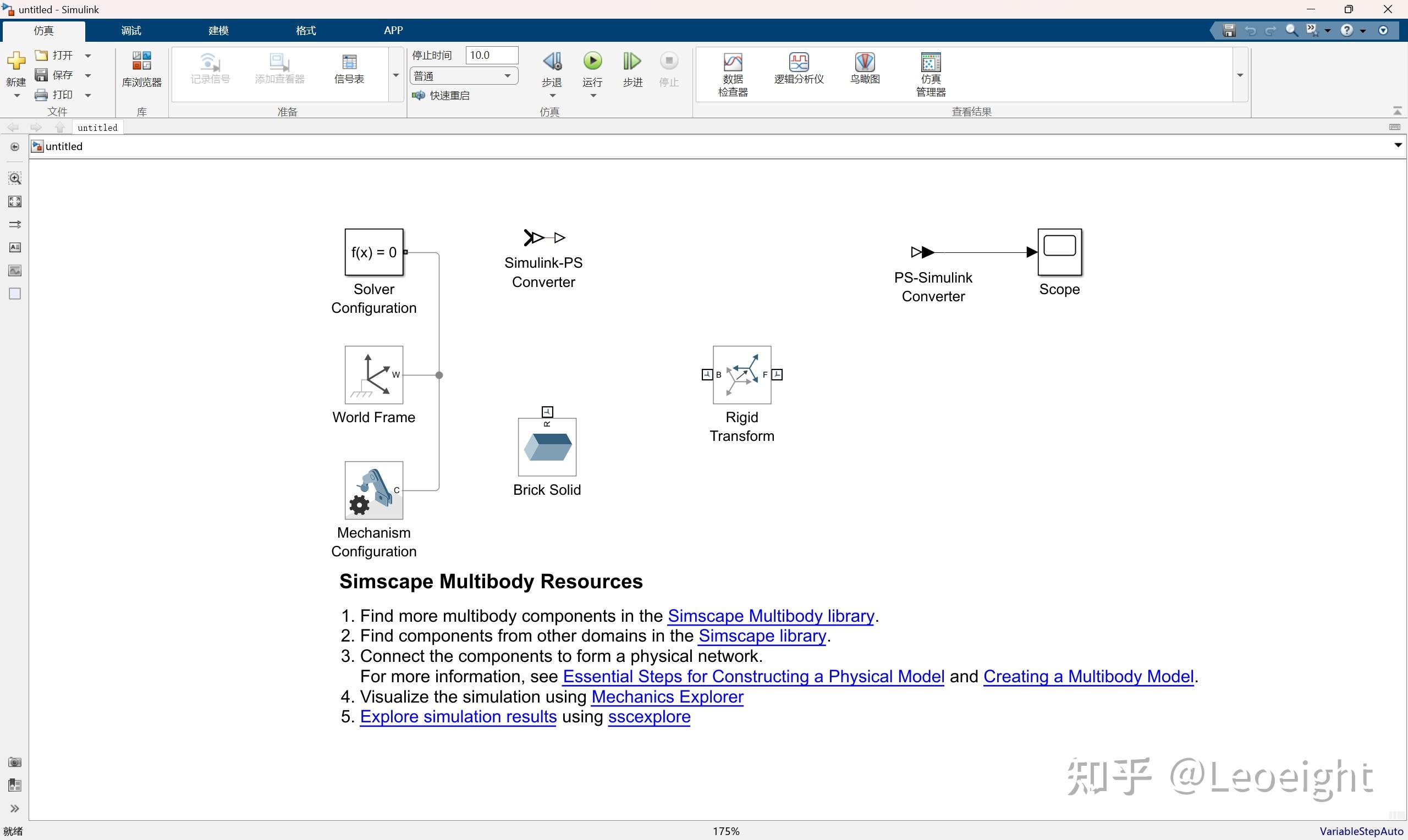Open the Simulation Manager
This screenshot has width=1408, height=840.
[x=931, y=75]
